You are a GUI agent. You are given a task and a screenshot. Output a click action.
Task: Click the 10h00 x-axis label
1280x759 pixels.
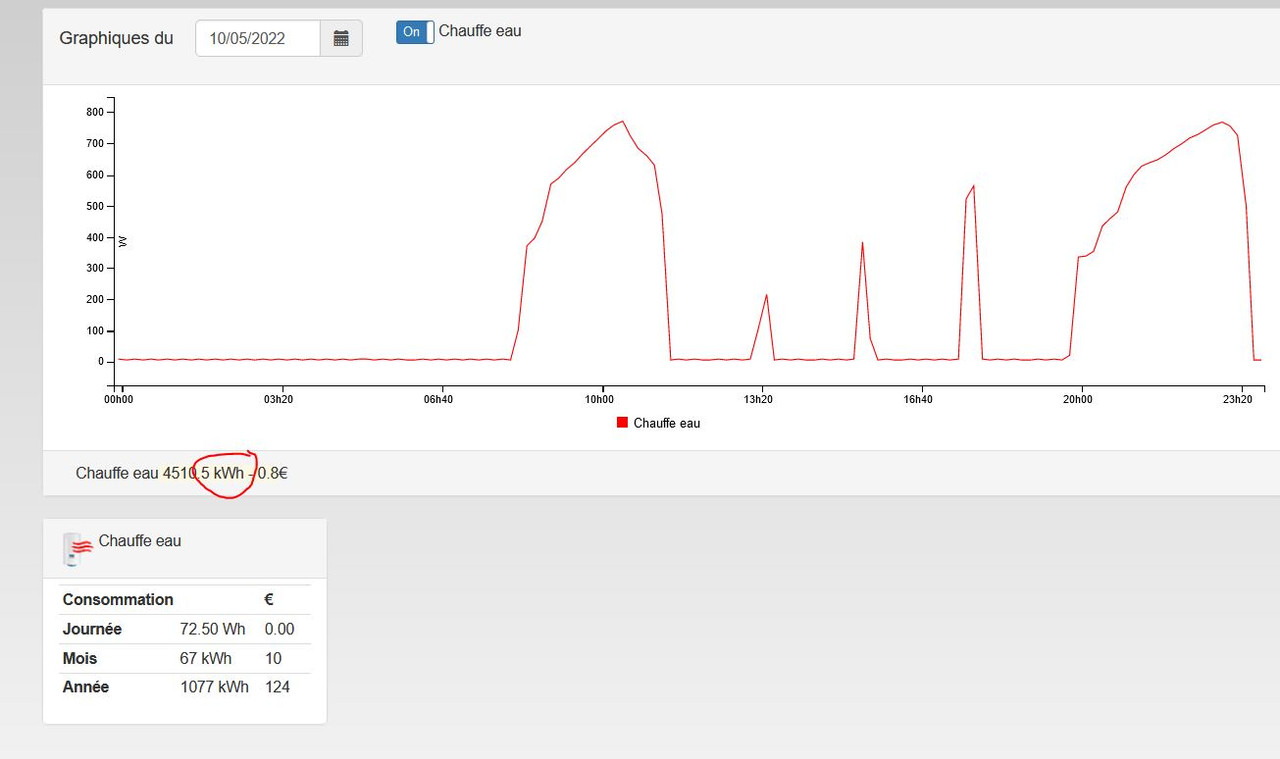tap(599, 400)
